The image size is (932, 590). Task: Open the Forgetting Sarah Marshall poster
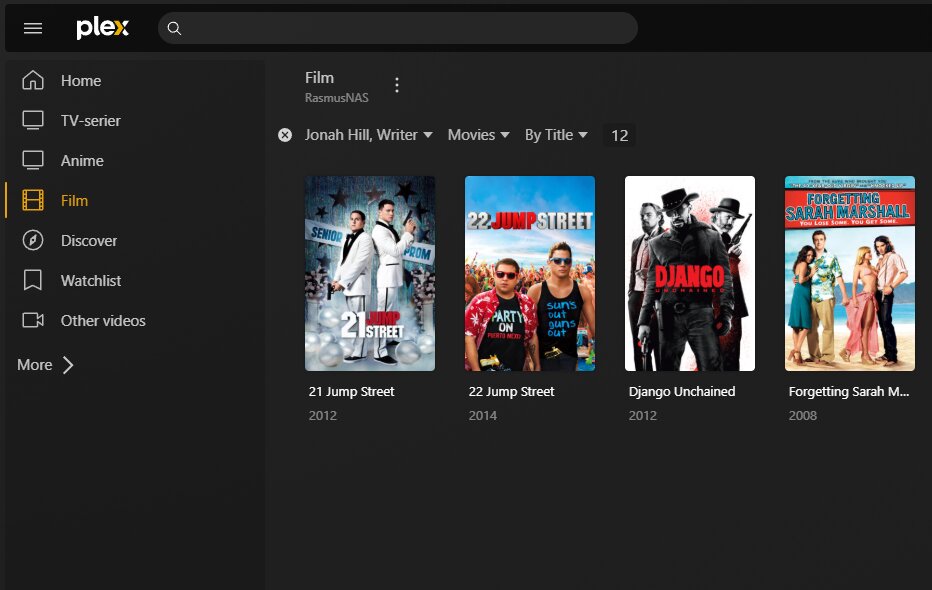click(849, 273)
